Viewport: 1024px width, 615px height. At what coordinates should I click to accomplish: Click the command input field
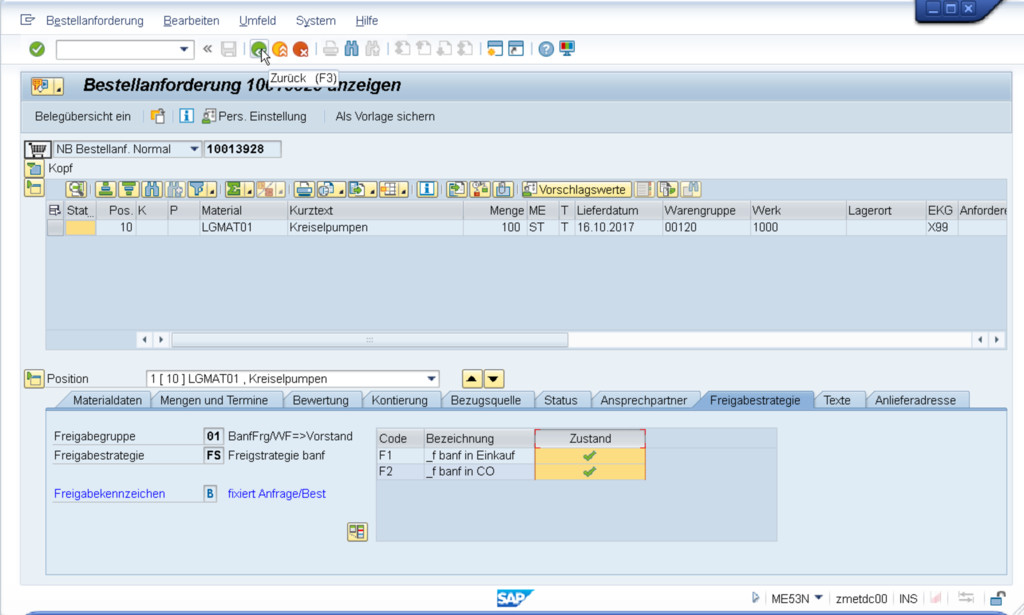click(x=118, y=49)
